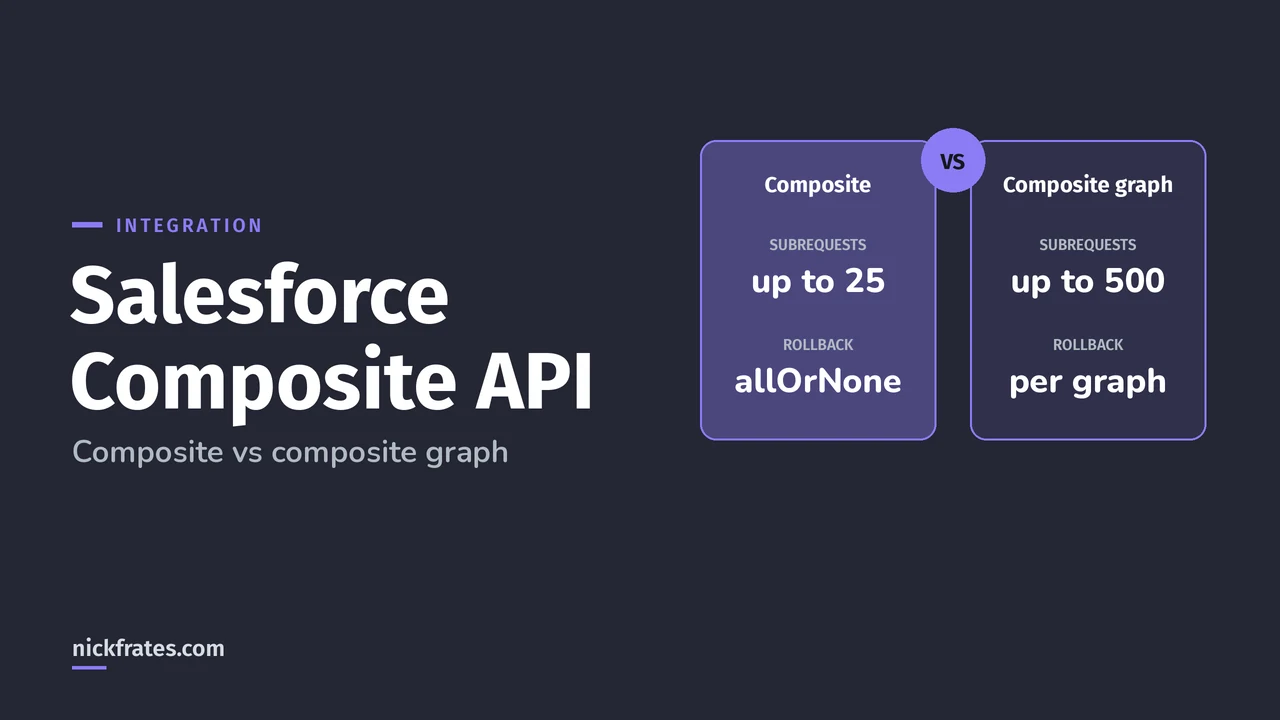The height and width of the screenshot is (720, 1280).
Task: Select the "up to 500" subrequests value
Action: tap(1088, 282)
